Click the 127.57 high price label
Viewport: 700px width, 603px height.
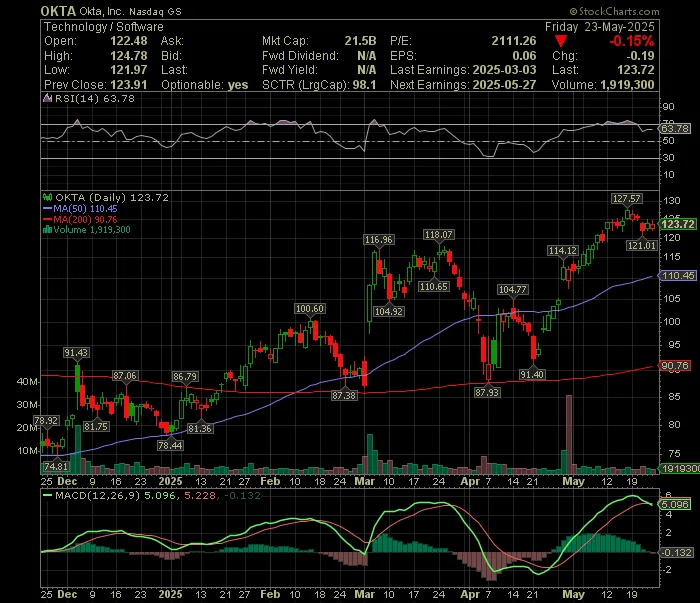626,199
